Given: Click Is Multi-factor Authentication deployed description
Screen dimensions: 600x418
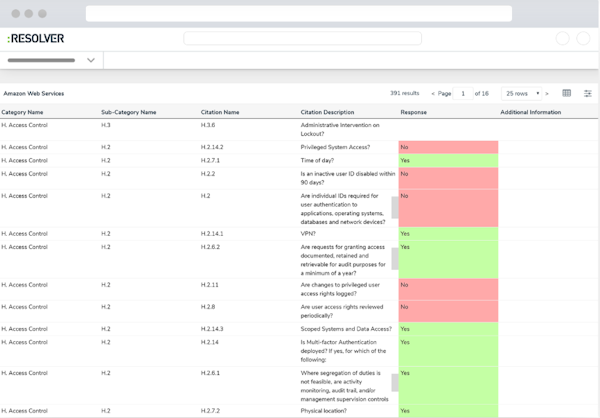Looking at the screenshot, I should (343, 351).
